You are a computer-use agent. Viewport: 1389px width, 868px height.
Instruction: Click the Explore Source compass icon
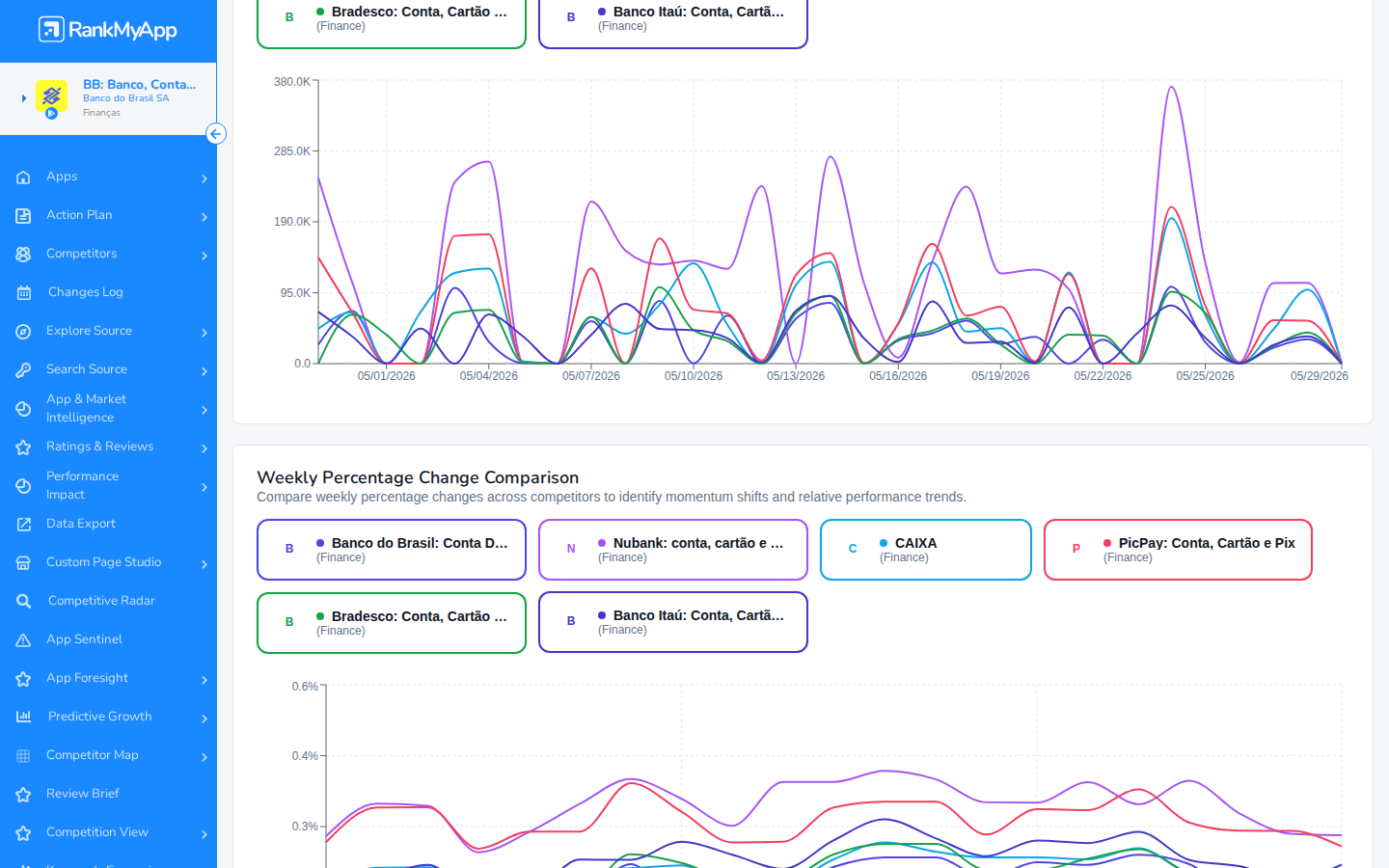pos(23,332)
